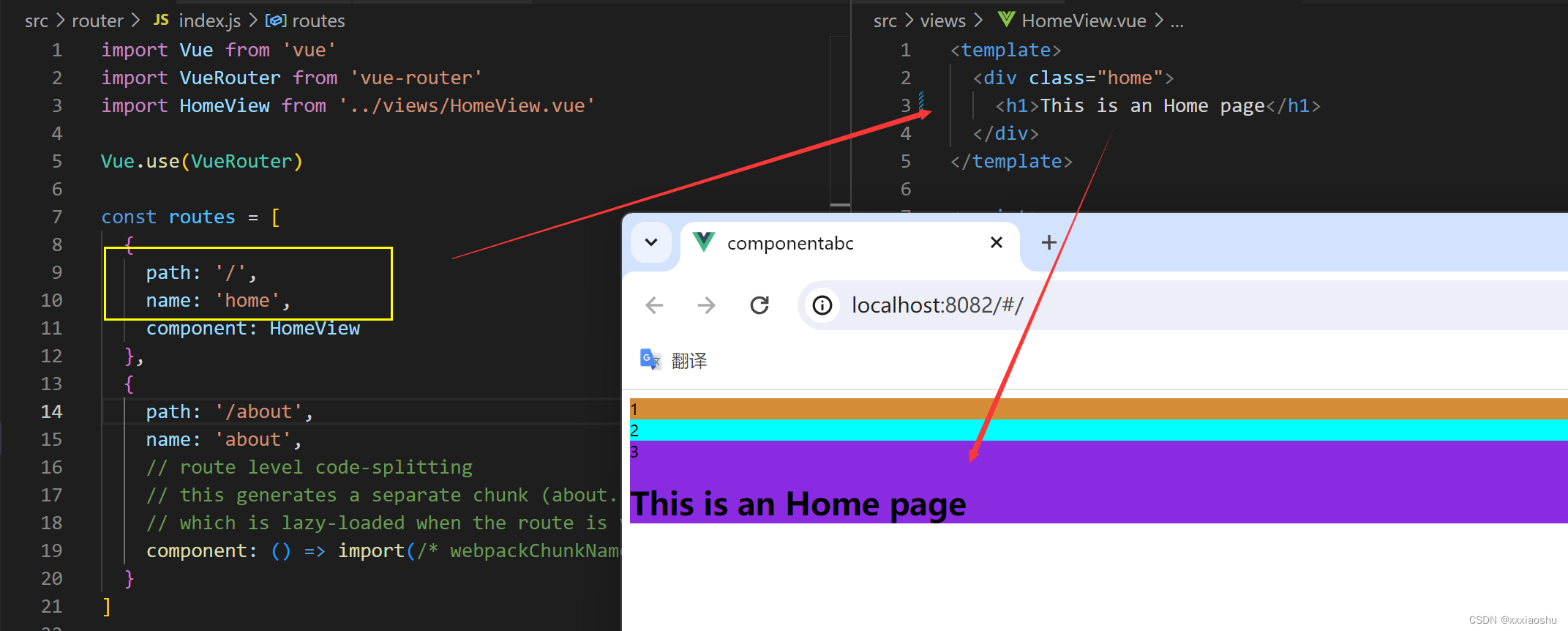Screen dimensions: 1568x631
Task: Click the purple bar numbered 3
Action: click(1098, 482)
